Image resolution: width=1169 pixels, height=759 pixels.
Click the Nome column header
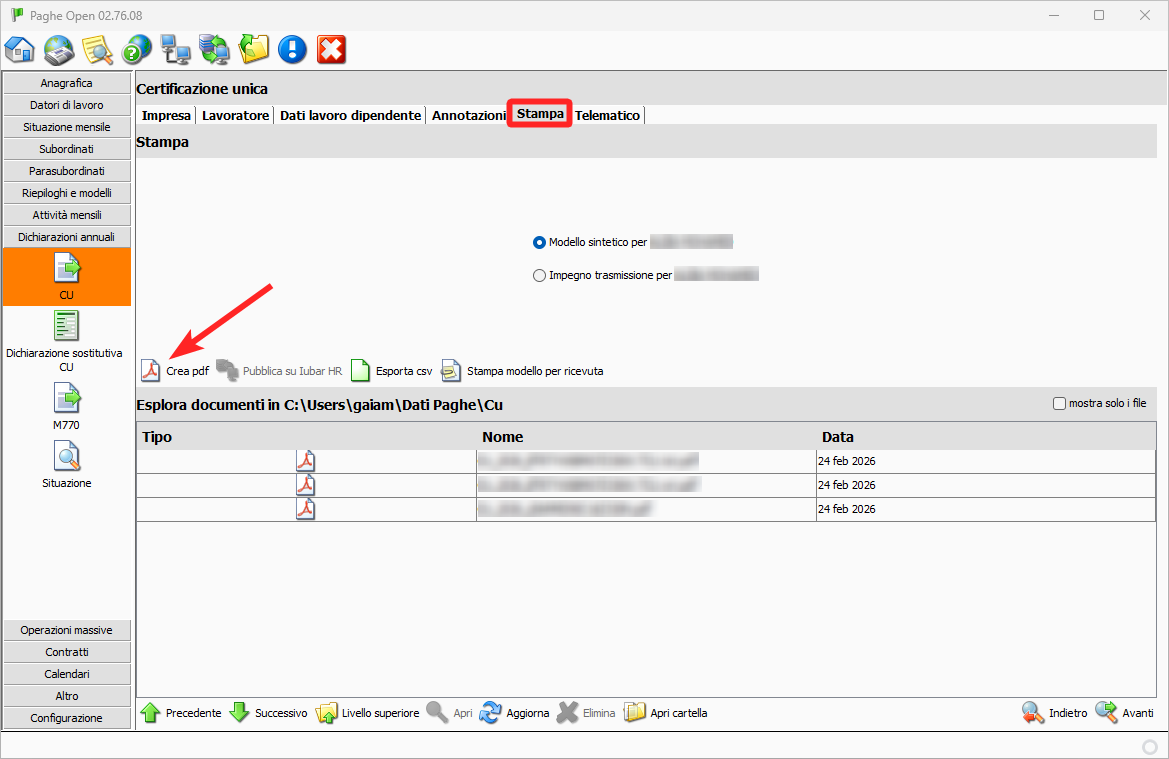[x=502, y=437]
